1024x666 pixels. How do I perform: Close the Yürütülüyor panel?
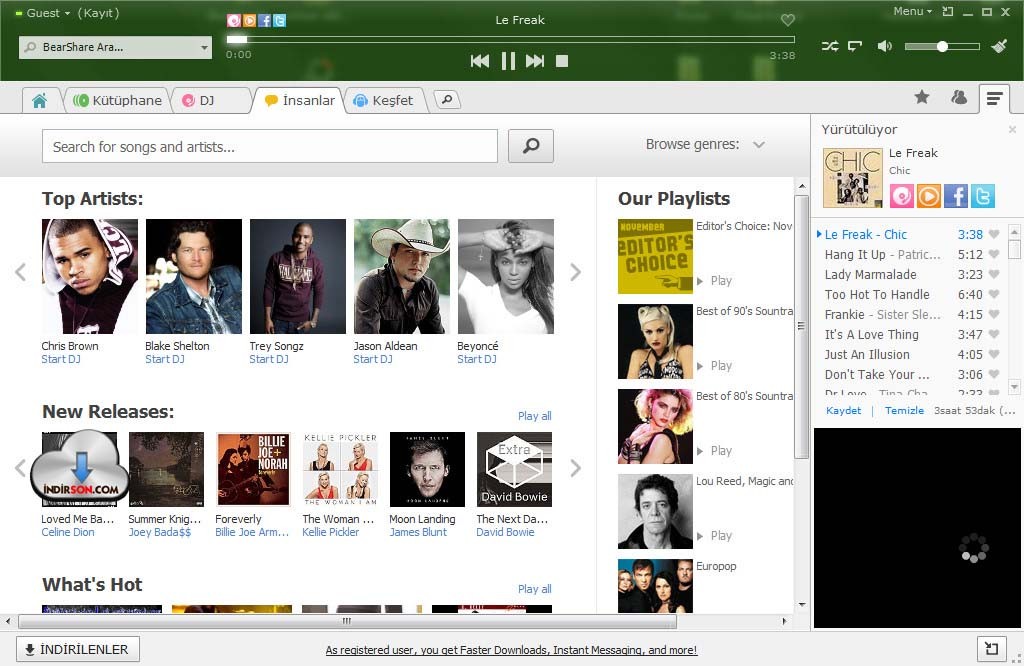pyautogui.click(x=1012, y=129)
